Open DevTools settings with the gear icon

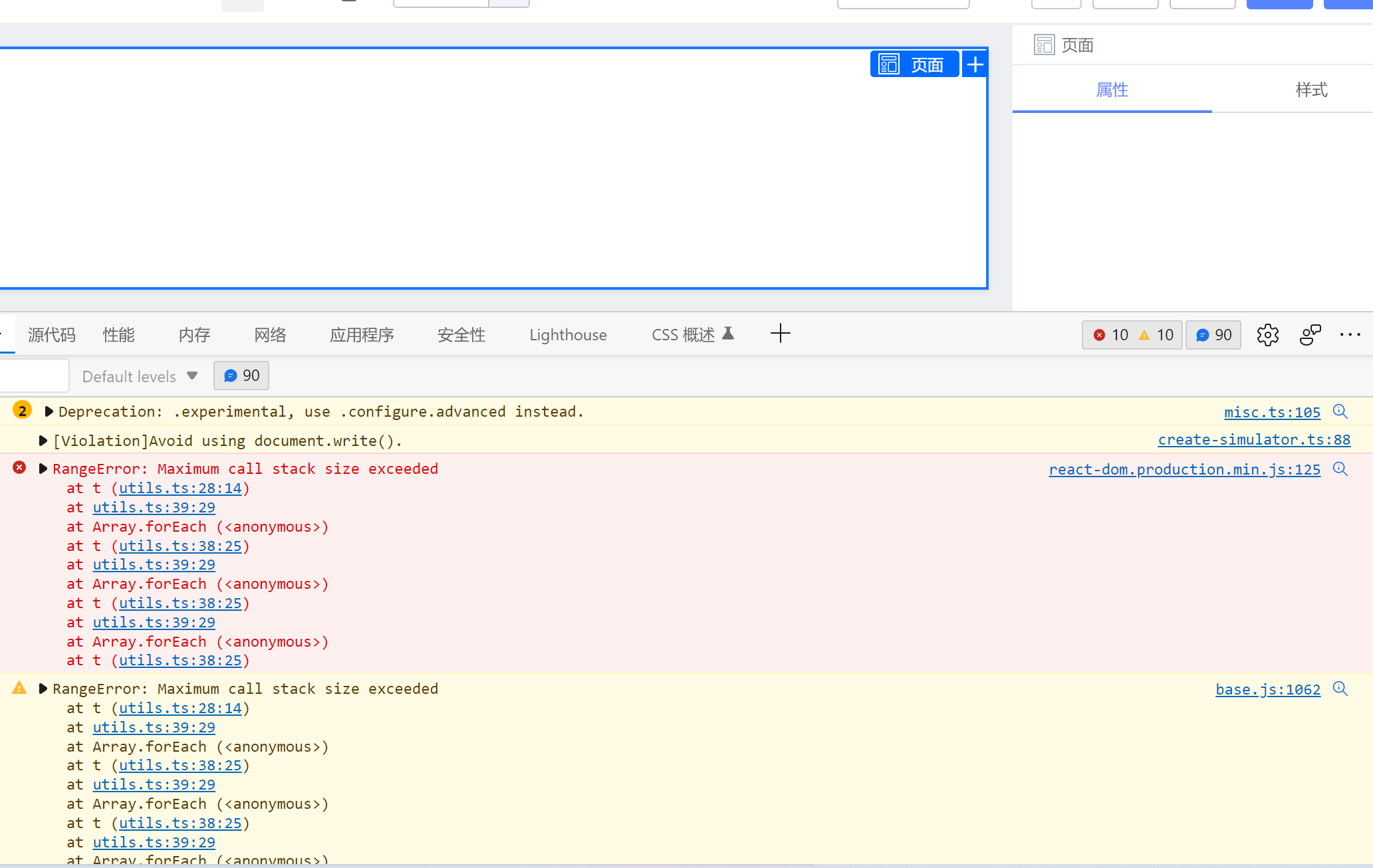1268,335
